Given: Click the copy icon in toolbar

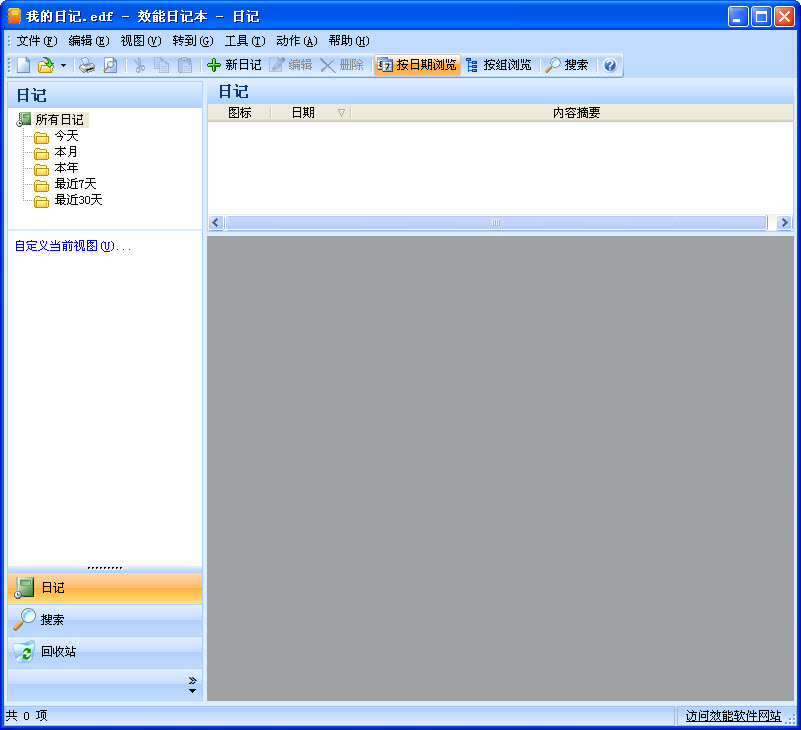Looking at the screenshot, I should [x=162, y=65].
